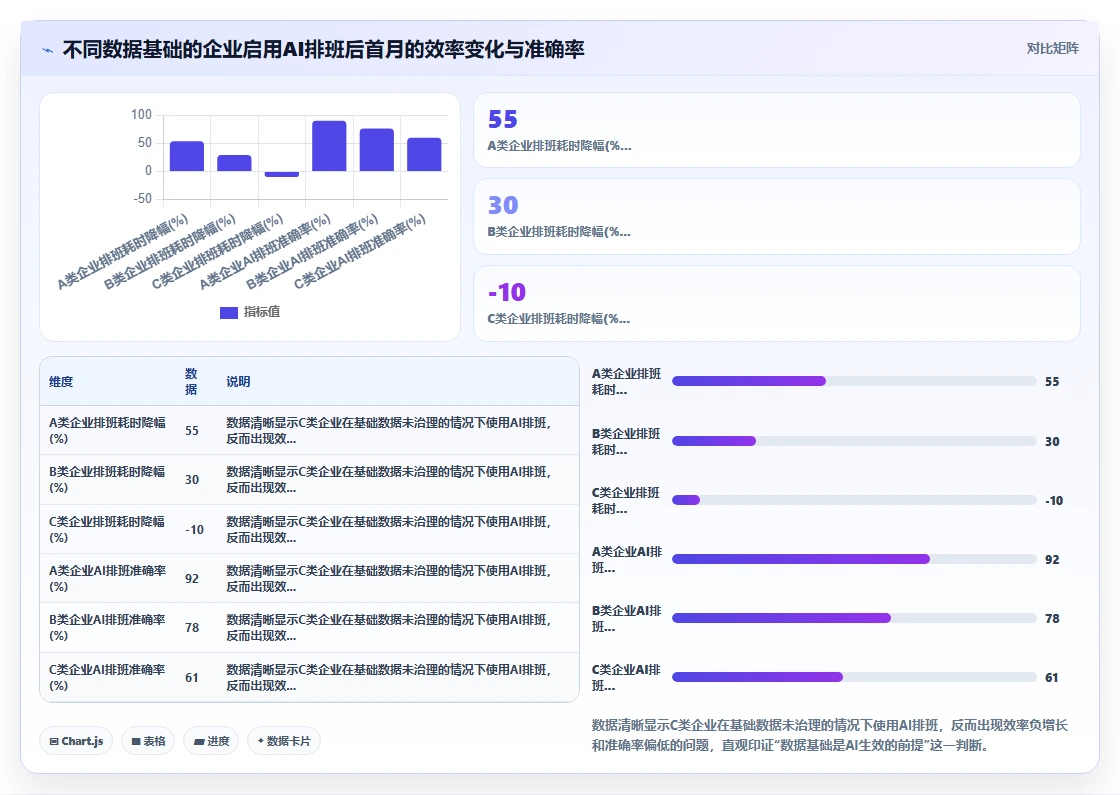This screenshot has width=1120, height=795.
Task: Click the chart's sixth bar, tick label C类企业AI排班准确率
Action: 424,154
